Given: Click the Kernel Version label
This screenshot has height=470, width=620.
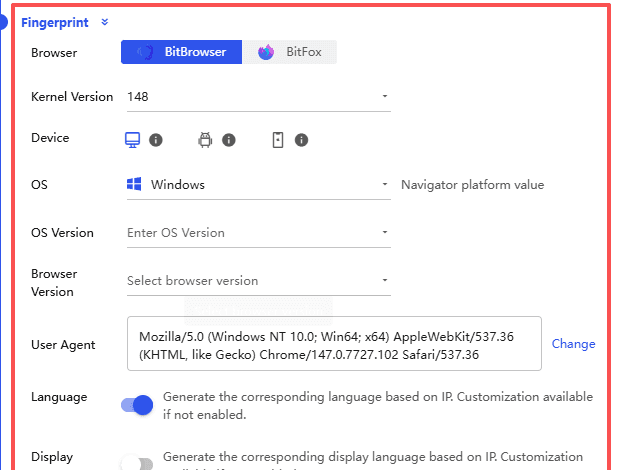Looking at the screenshot, I should coord(72,97).
